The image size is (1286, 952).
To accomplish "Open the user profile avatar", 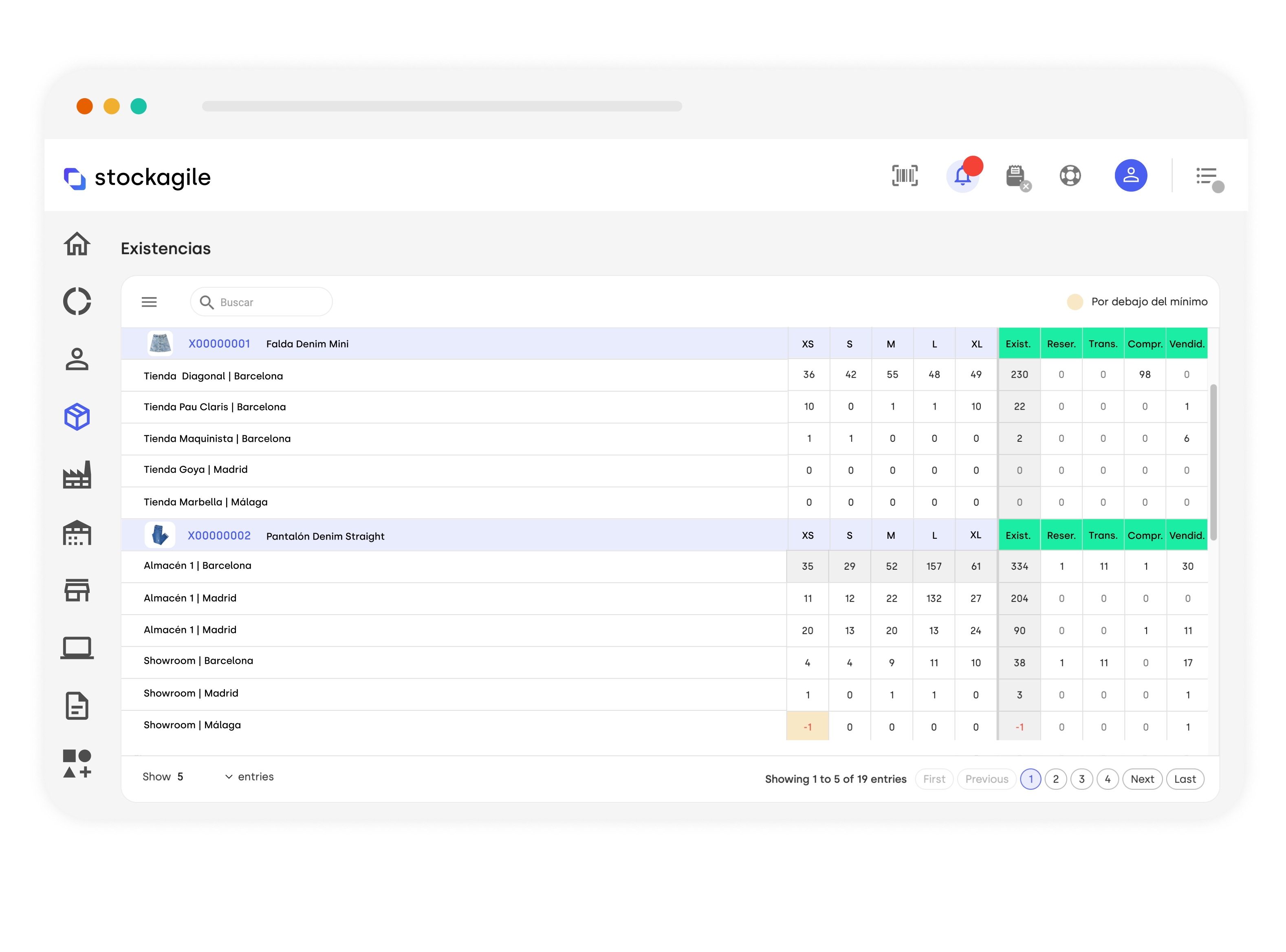I will tap(1130, 175).
